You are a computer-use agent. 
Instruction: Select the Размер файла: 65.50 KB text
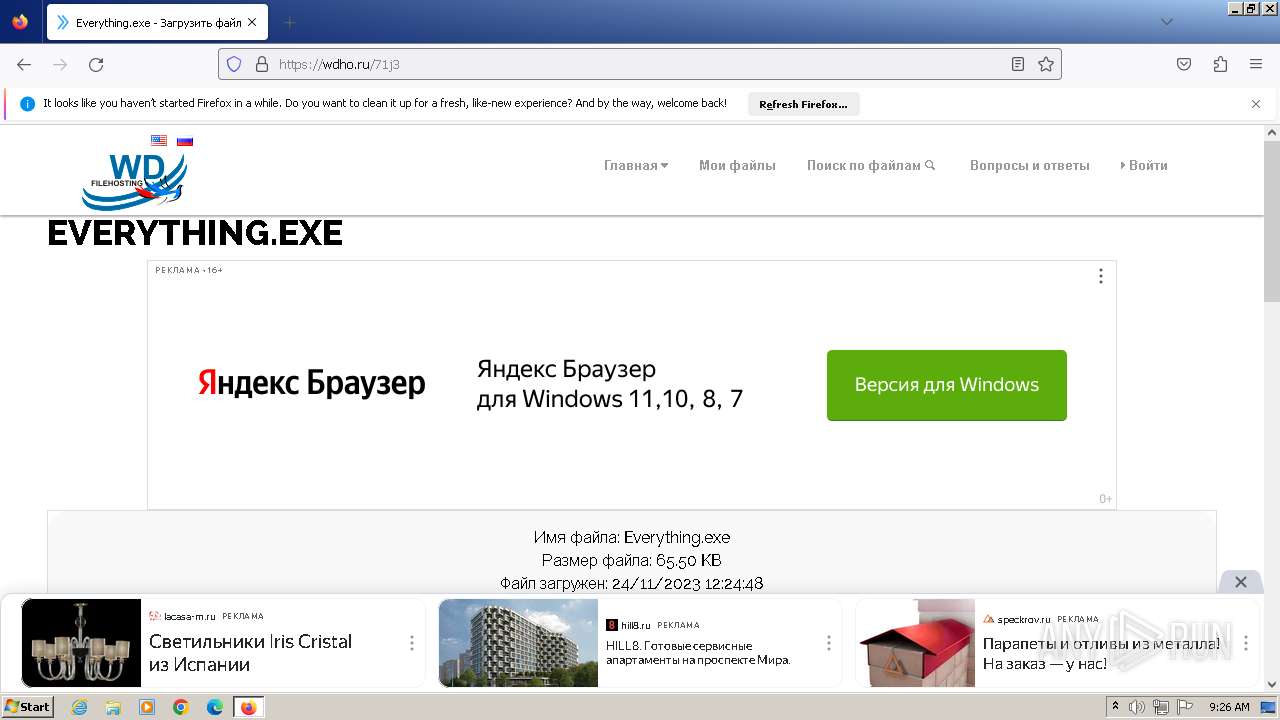(632, 560)
